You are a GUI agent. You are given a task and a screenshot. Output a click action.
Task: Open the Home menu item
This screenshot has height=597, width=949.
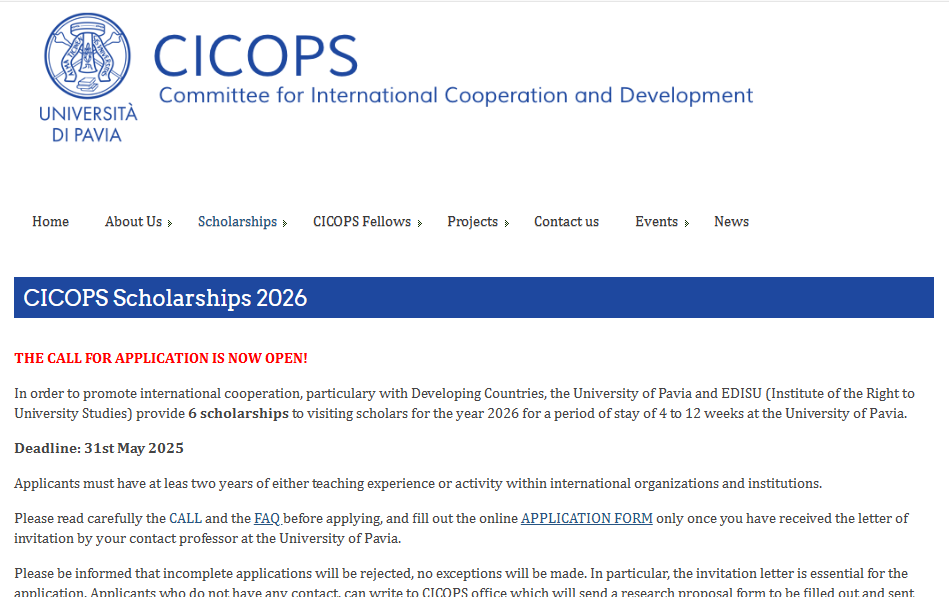pyautogui.click(x=50, y=222)
